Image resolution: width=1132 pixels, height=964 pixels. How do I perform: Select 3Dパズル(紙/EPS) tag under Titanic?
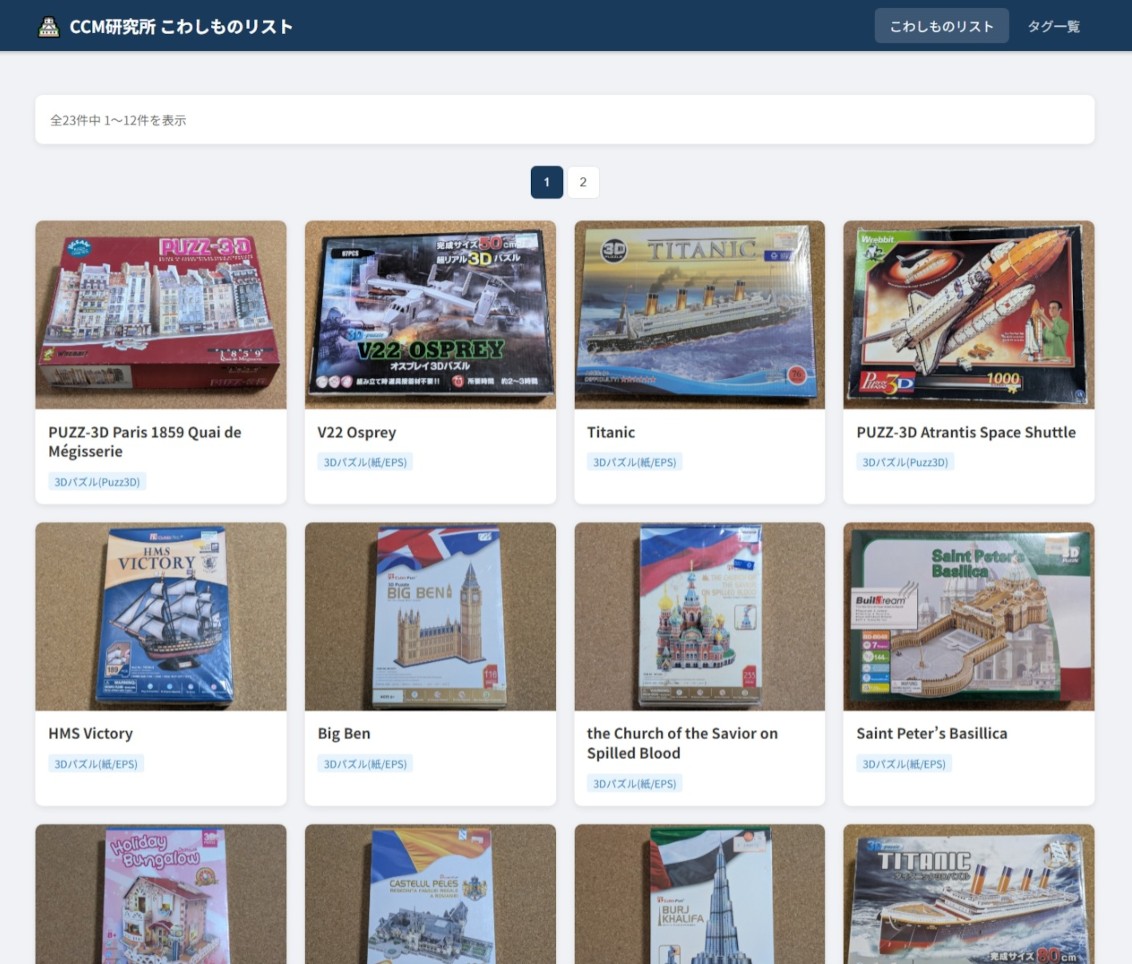(x=635, y=462)
